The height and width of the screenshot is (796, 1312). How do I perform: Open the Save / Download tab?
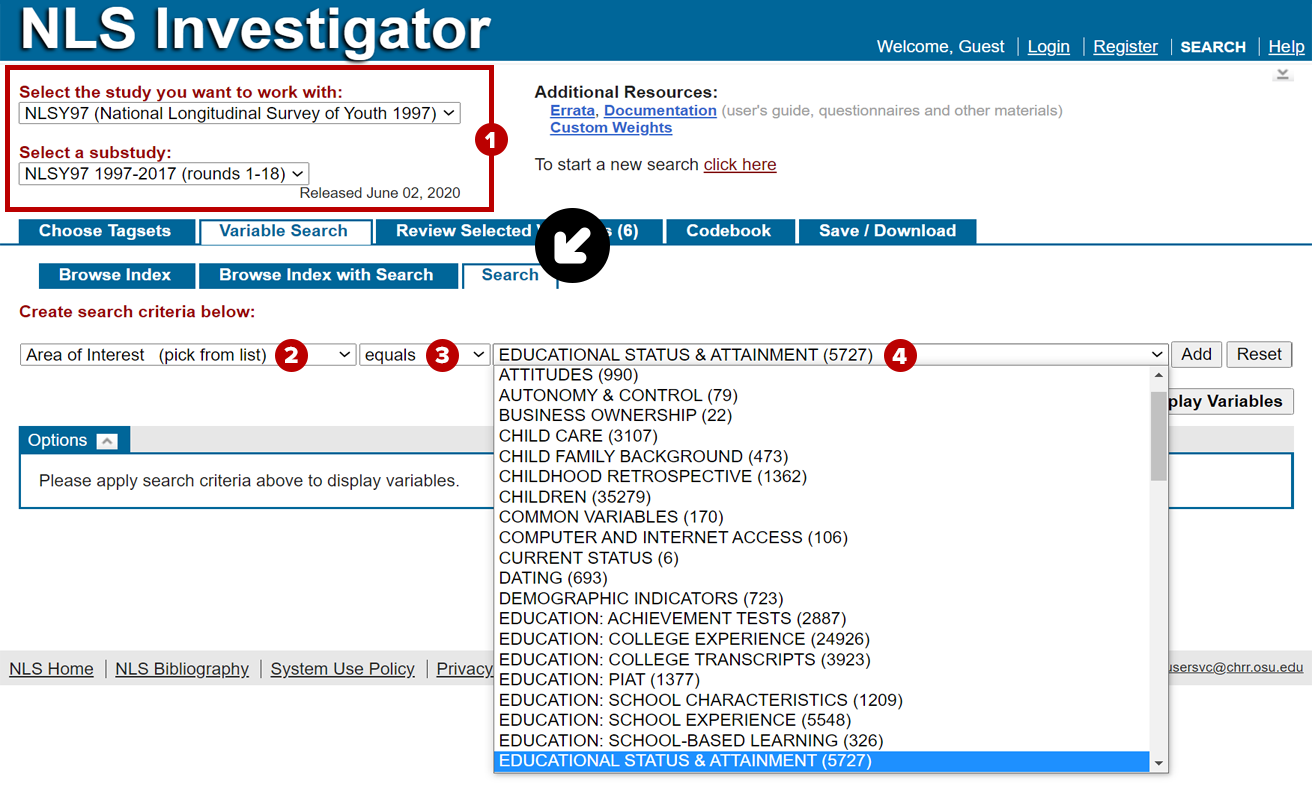(888, 231)
